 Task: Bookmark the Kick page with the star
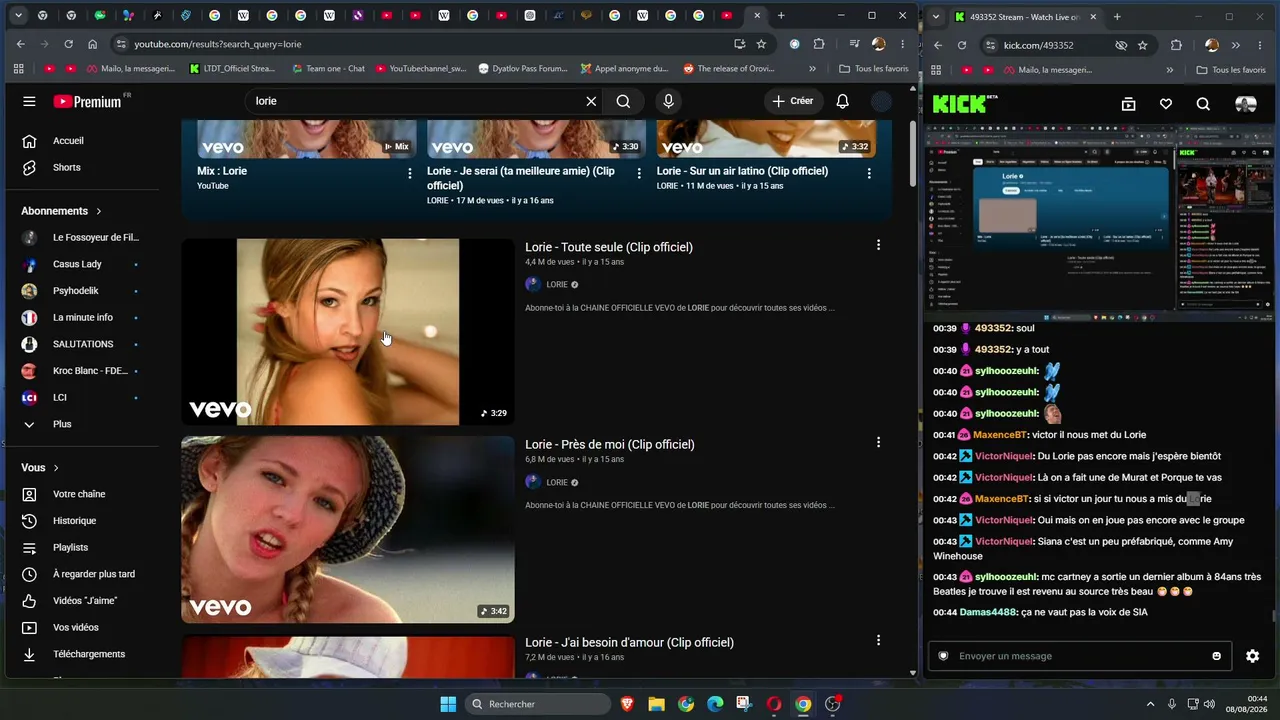[1142, 45]
